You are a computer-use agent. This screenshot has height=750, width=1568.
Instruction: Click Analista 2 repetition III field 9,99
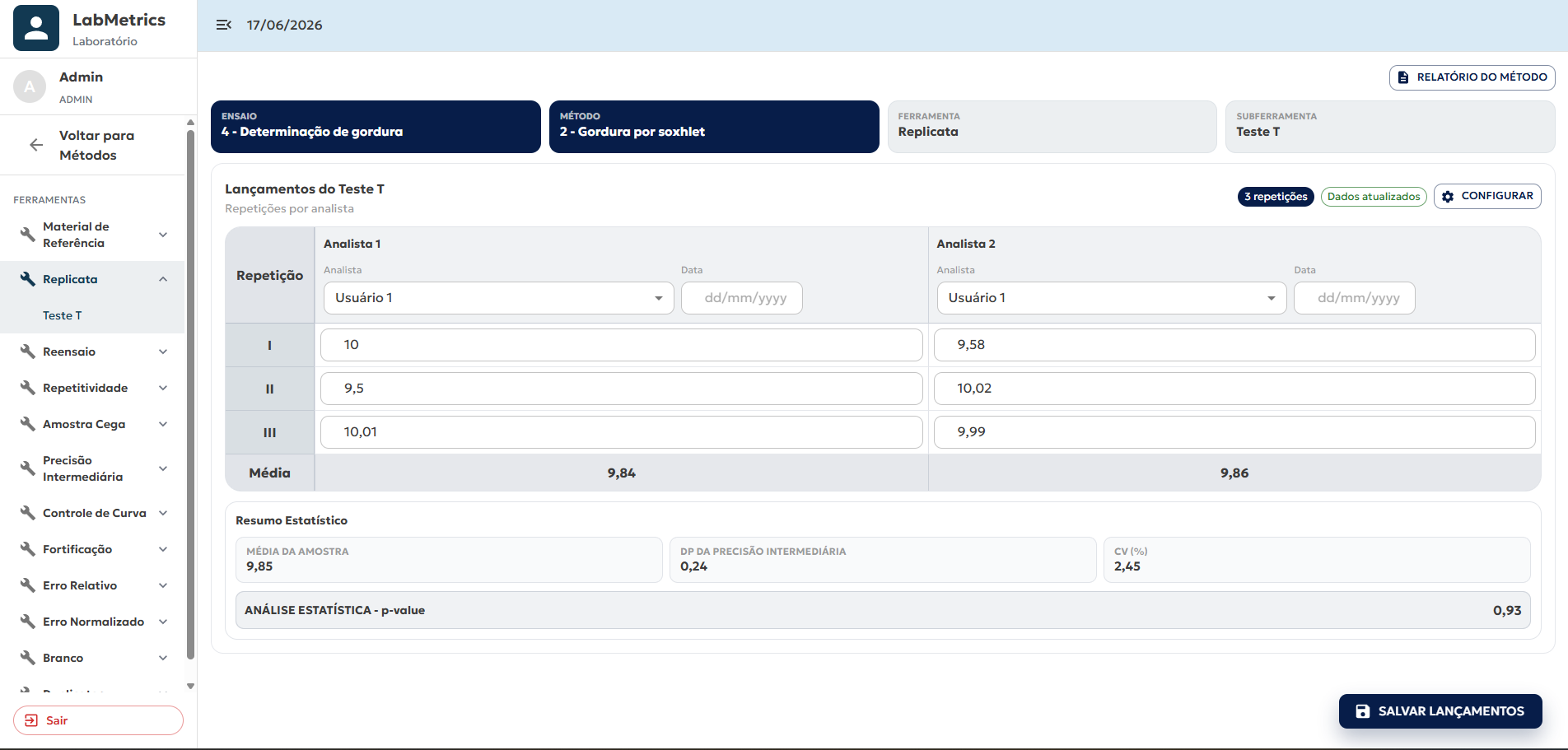click(1234, 432)
